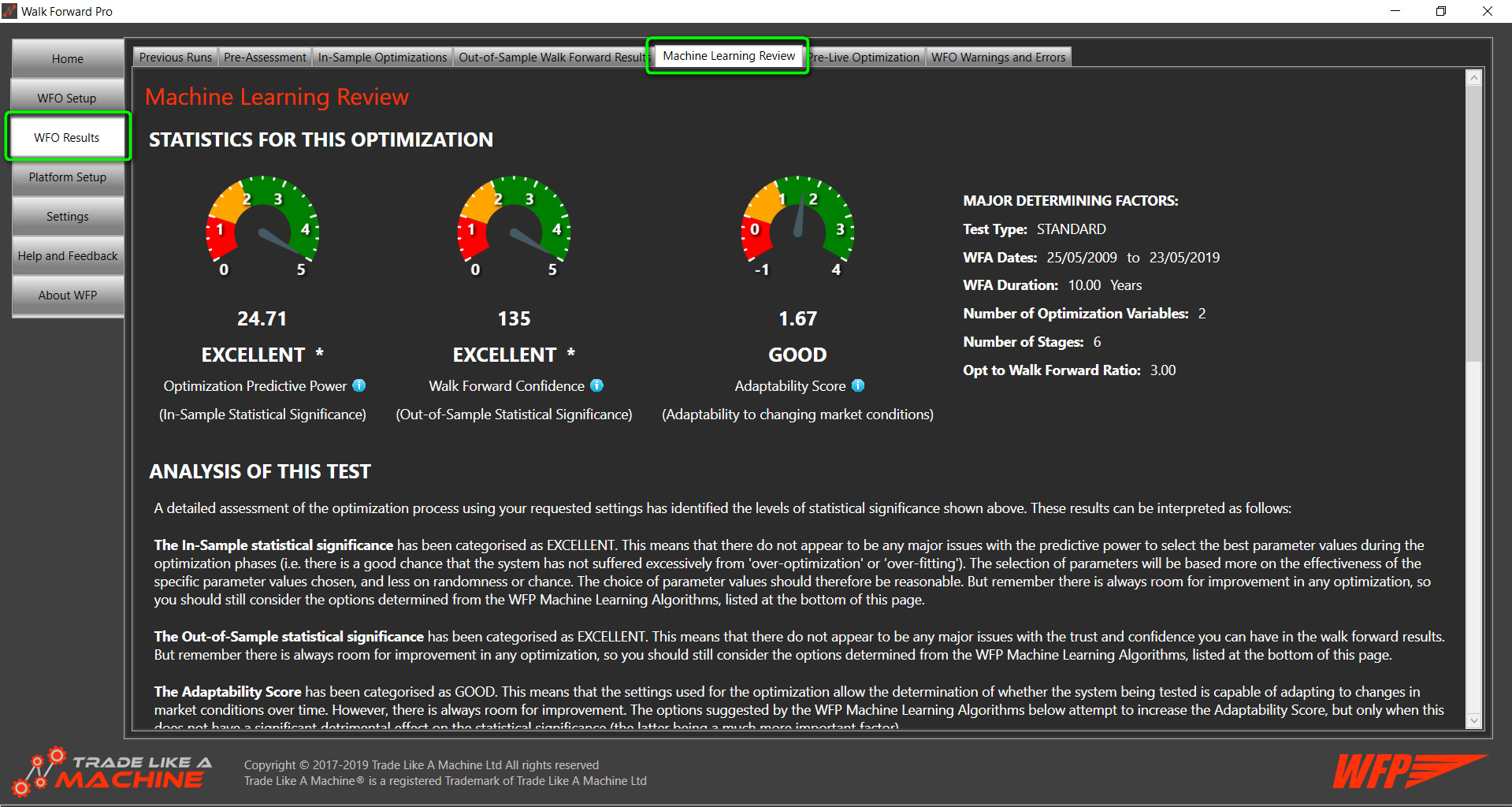Click the Walk Forward Pro title bar icon
Viewport: 1512px width, 807px height.
coord(9,11)
